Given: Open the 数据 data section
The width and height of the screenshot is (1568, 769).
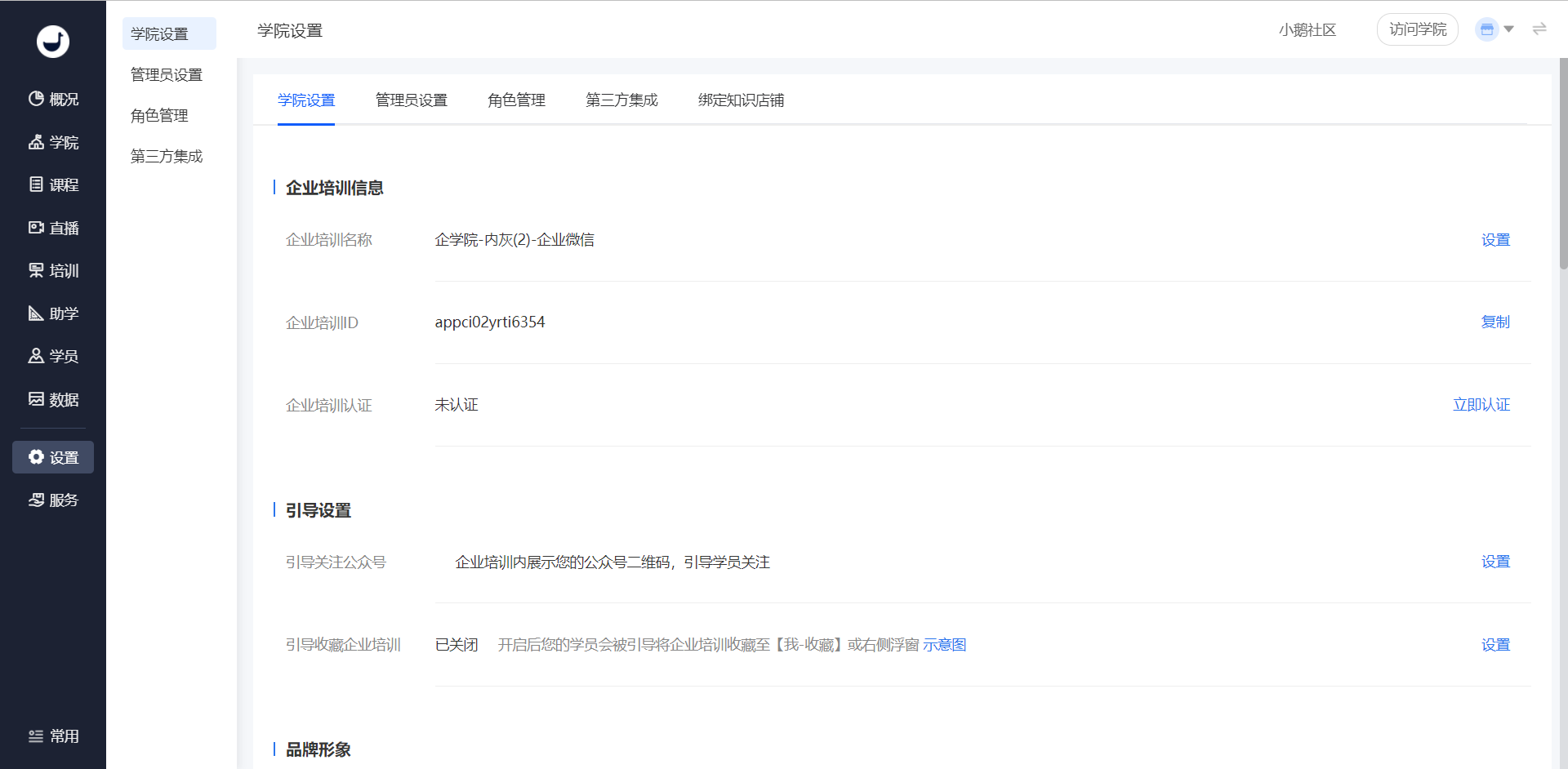Looking at the screenshot, I should pyautogui.click(x=53, y=399).
